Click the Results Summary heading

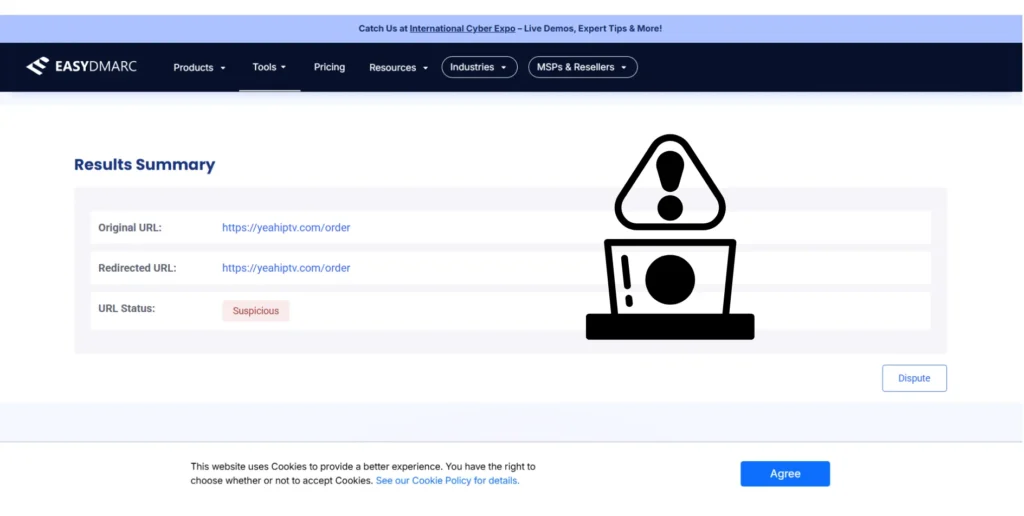(x=144, y=165)
